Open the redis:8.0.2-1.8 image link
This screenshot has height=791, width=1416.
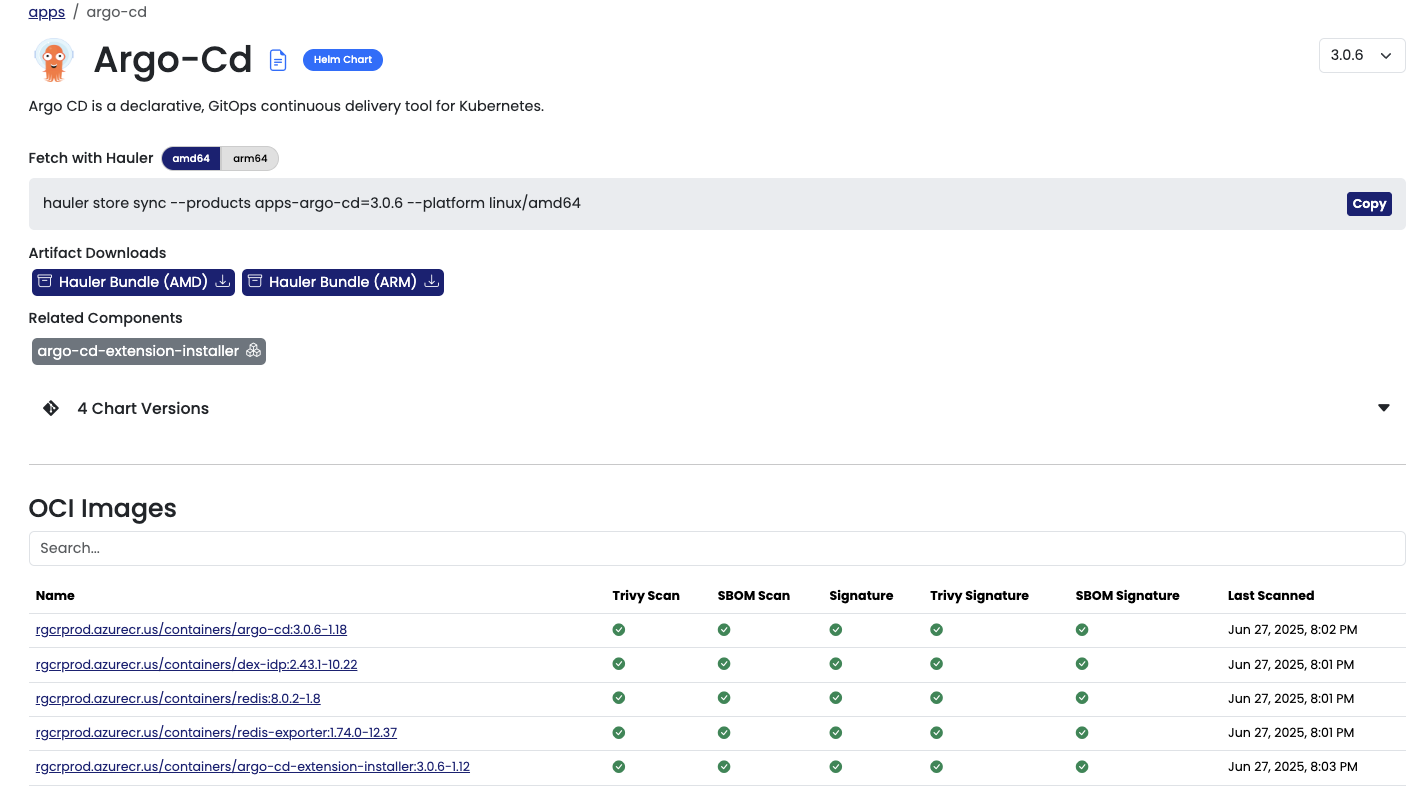178,698
